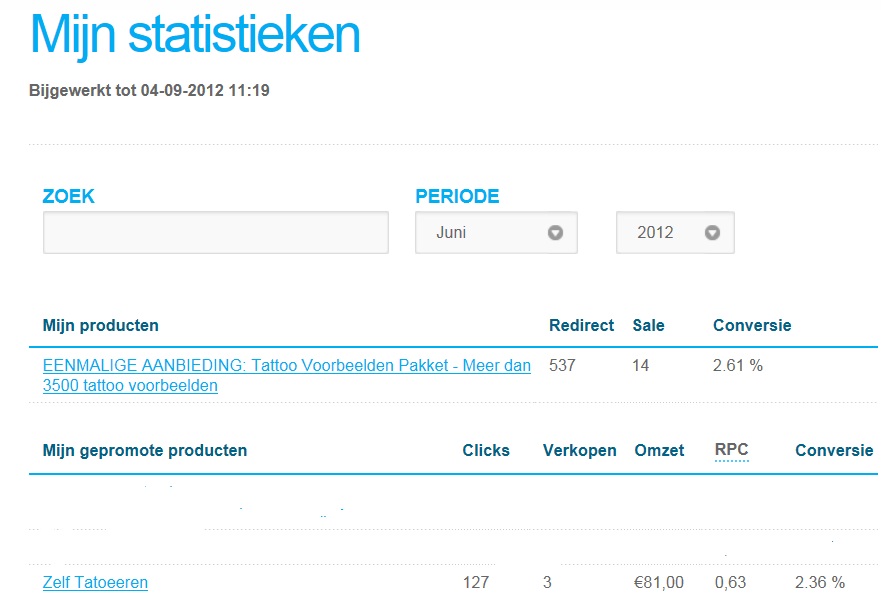Click the Clicks column header

[x=486, y=450]
